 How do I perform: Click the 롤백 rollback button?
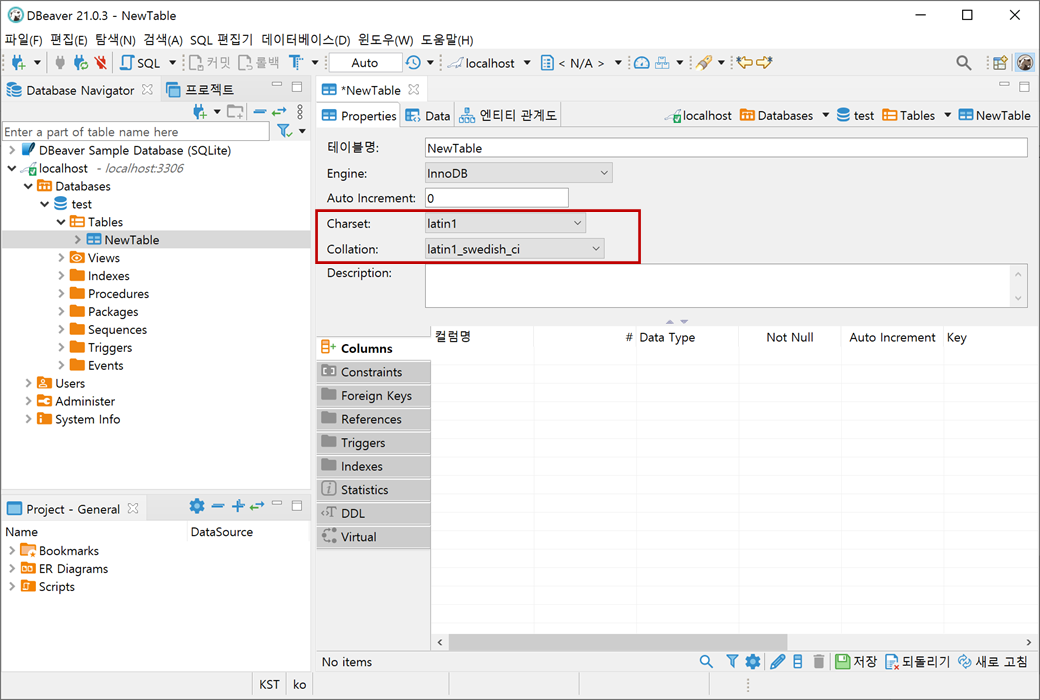259,62
